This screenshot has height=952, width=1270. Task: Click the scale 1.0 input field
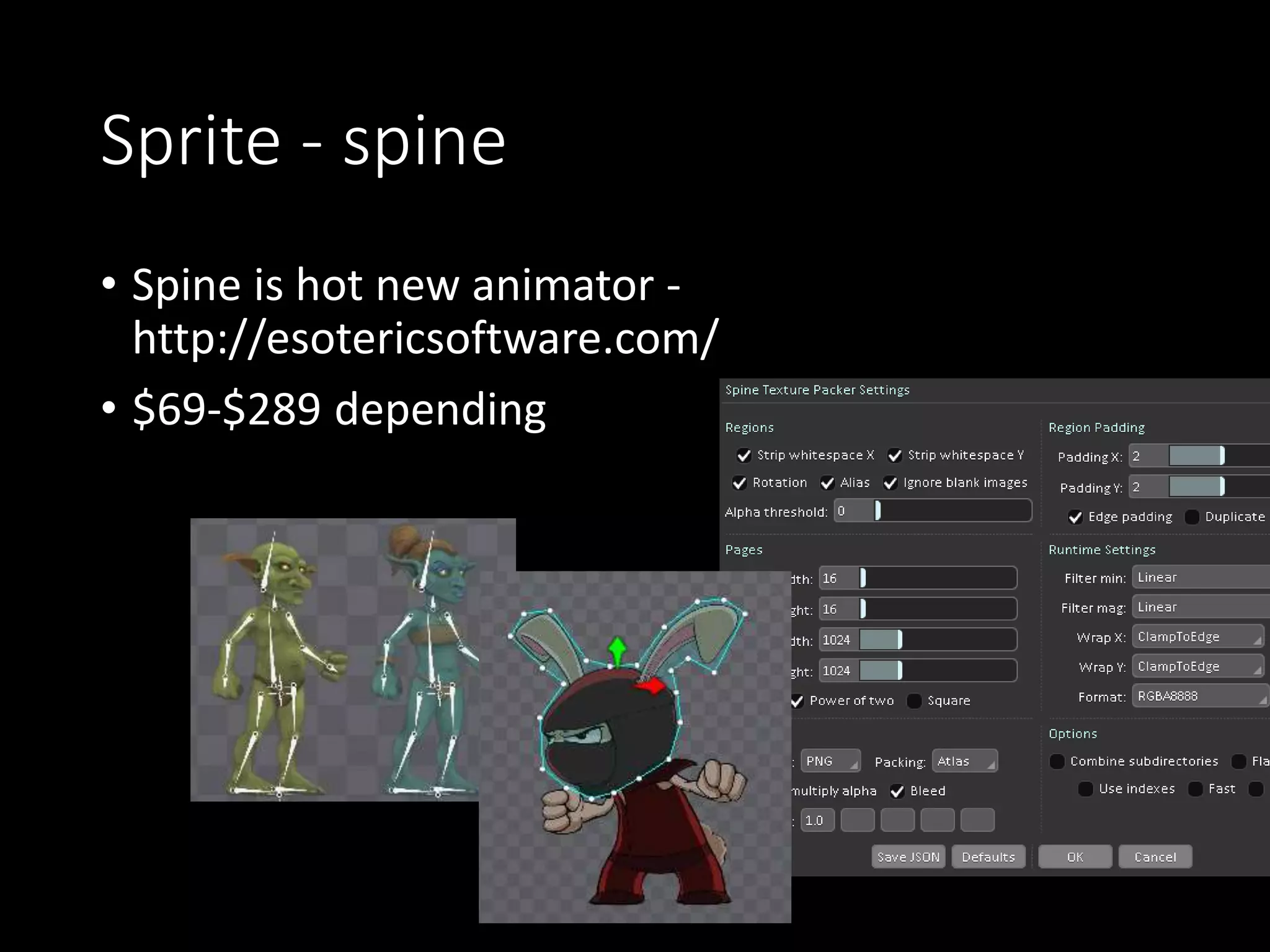tap(817, 821)
